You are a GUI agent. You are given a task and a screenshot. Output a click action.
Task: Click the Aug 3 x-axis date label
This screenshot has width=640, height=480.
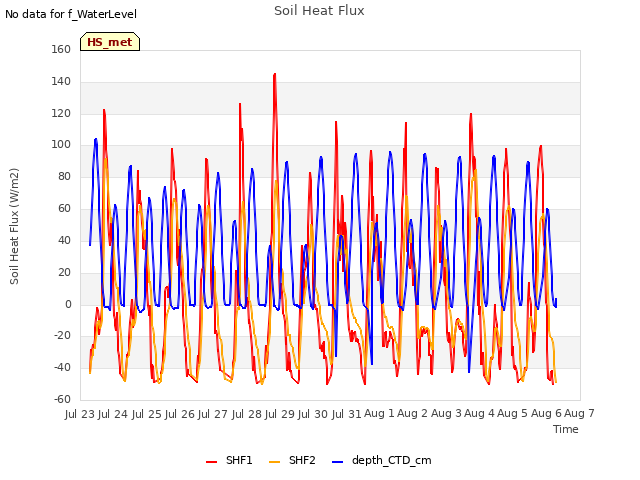446,414
